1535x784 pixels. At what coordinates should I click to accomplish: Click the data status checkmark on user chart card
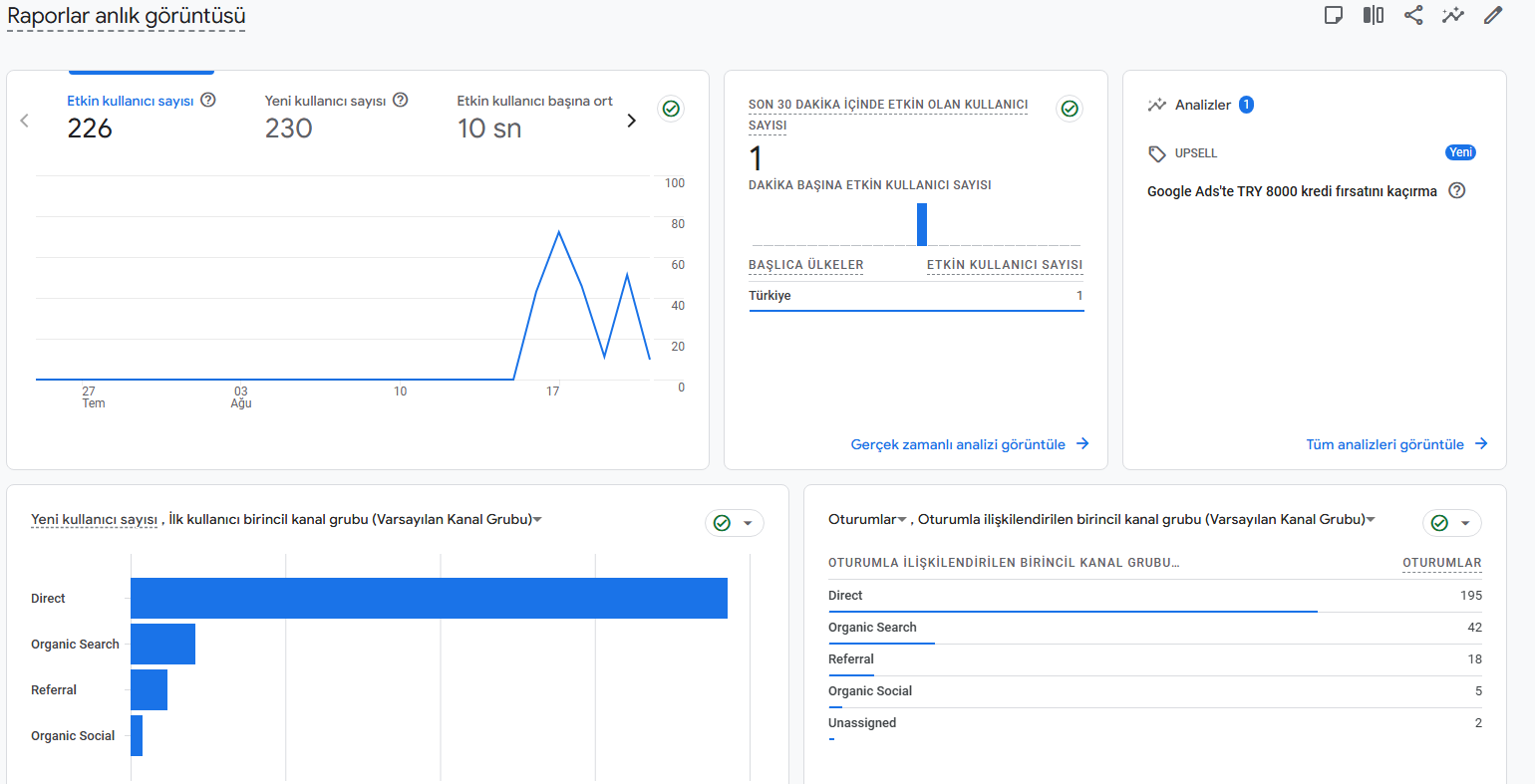click(x=672, y=109)
